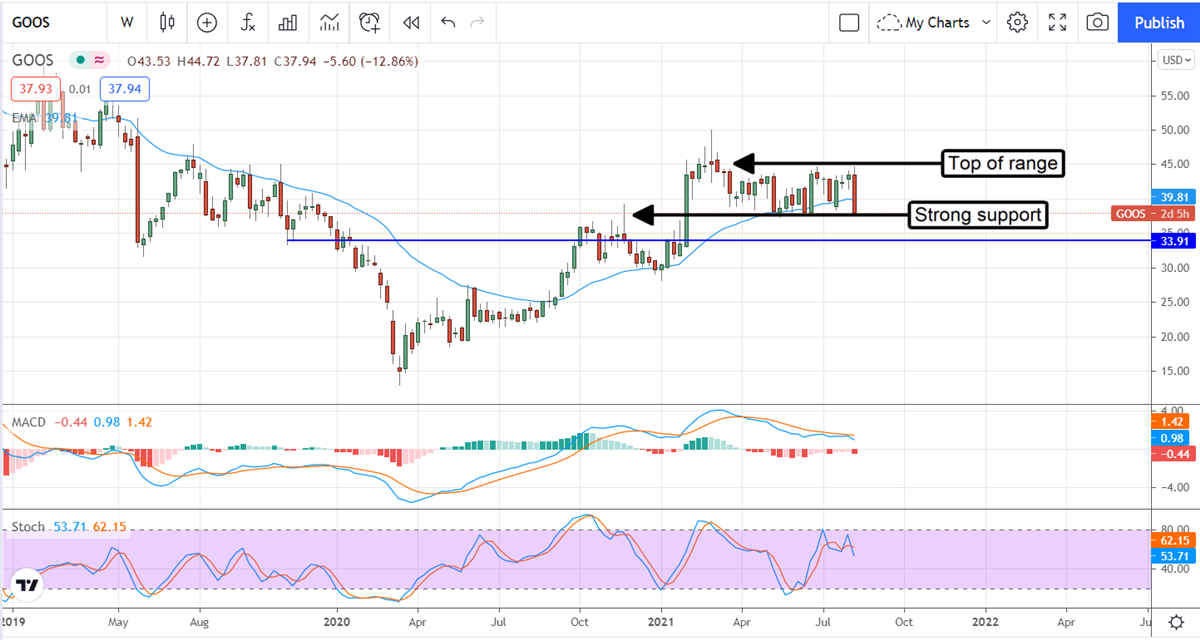Open price scale settings gear at bottom right

[1177, 621]
